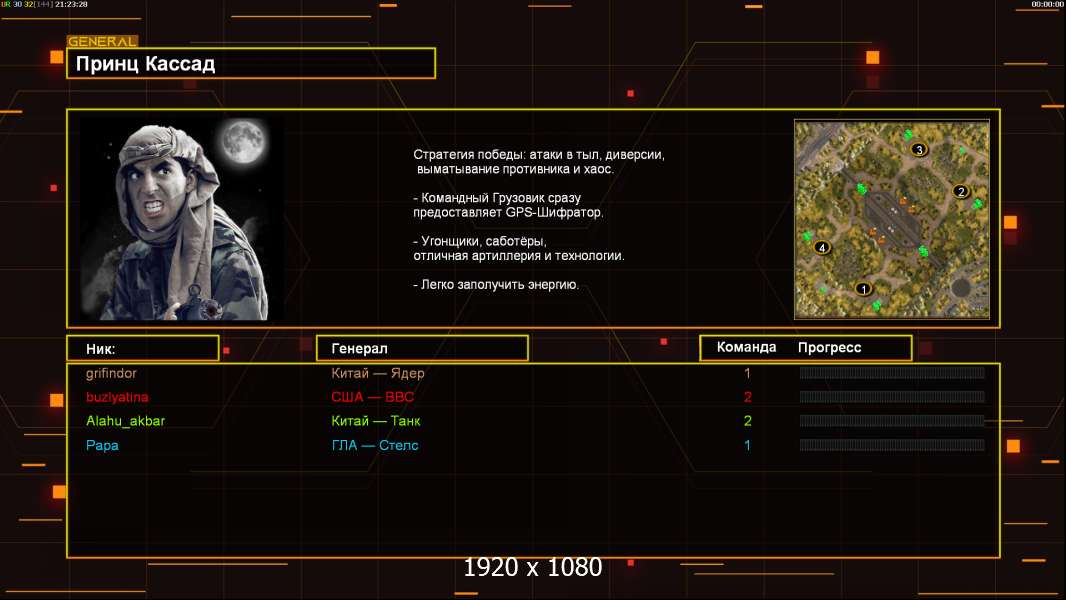Image resolution: width=1066 pixels, height=600 pixels.
Task: Click the 'Генерал' column header
Action: click(422, 349)
